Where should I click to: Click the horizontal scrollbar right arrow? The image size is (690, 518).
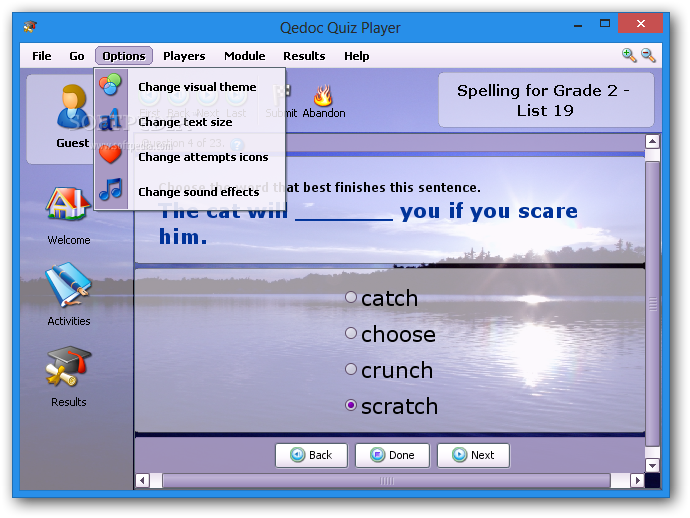[637, 480]
